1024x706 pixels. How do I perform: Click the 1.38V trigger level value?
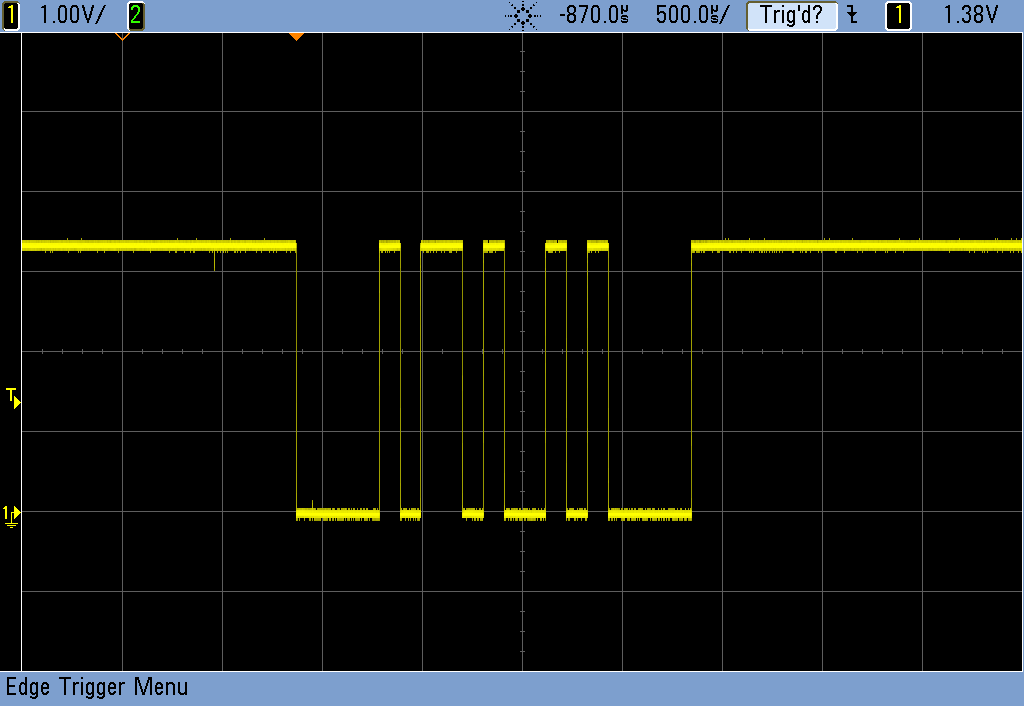tap(971, 15)
